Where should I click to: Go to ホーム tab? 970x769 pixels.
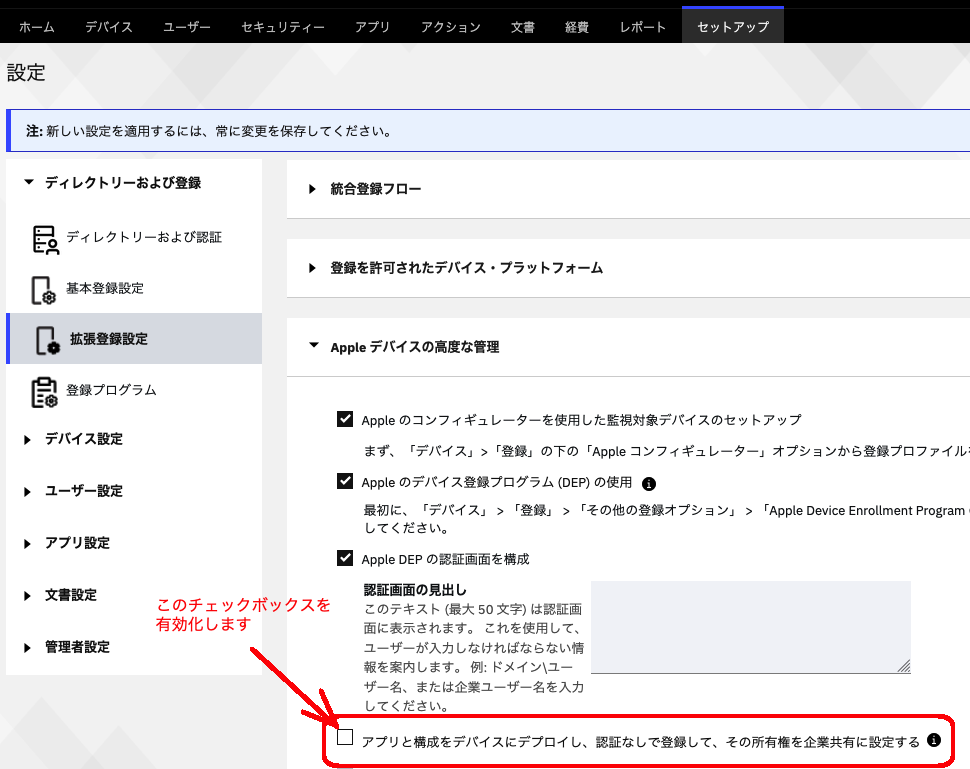pos(36,27)
